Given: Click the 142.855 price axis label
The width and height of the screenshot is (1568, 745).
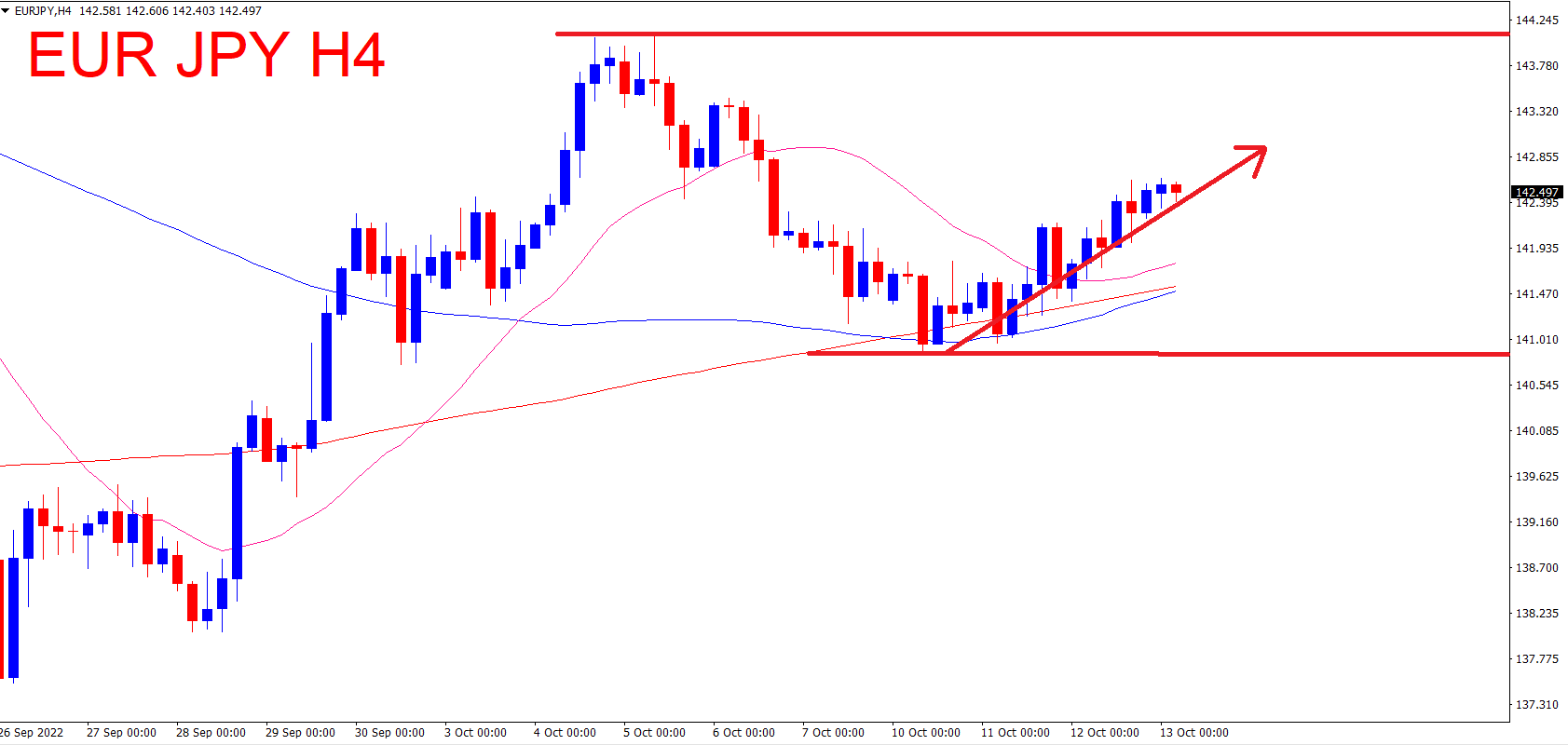Looking at the screenshot, I should [x=1537, y=156].
